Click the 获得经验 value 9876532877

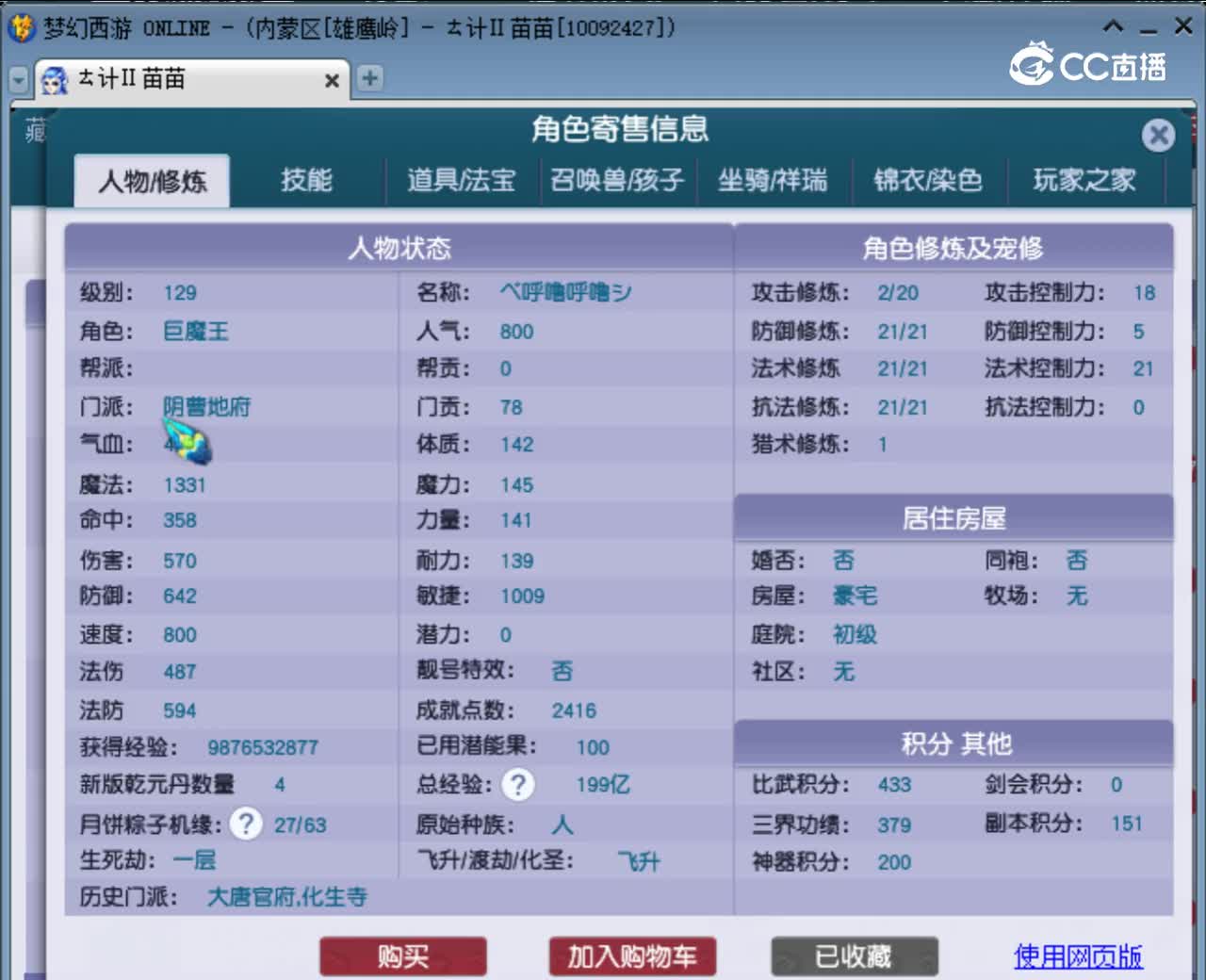263,747
